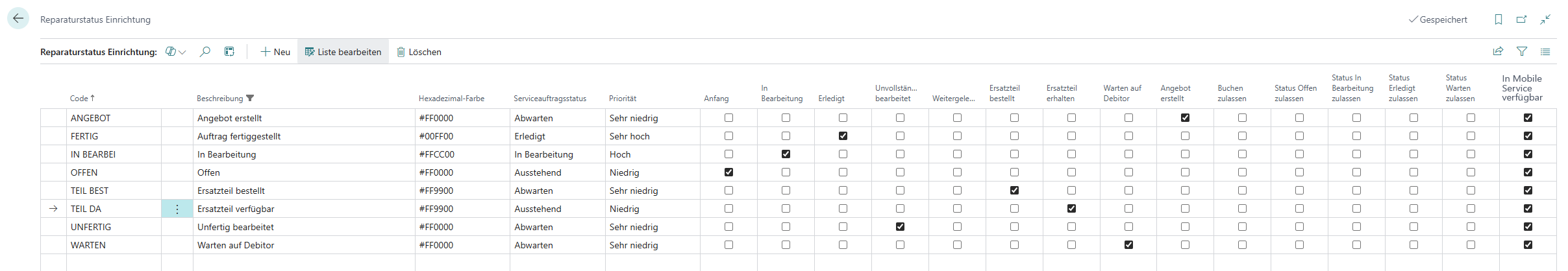Click Liste bearbeiten in the action bar

(x=343, y=52)
